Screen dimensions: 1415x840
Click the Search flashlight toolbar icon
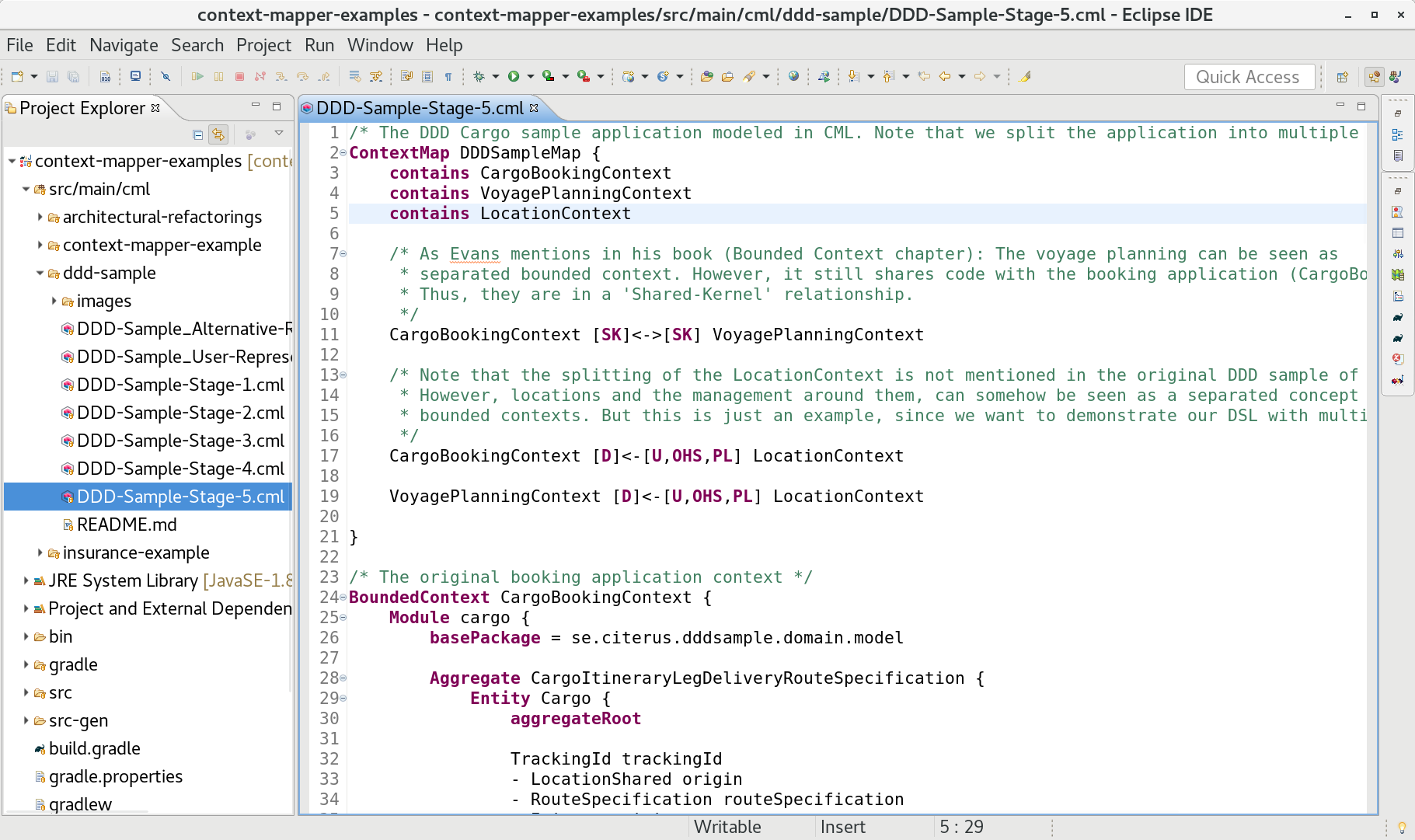(749, 76)
